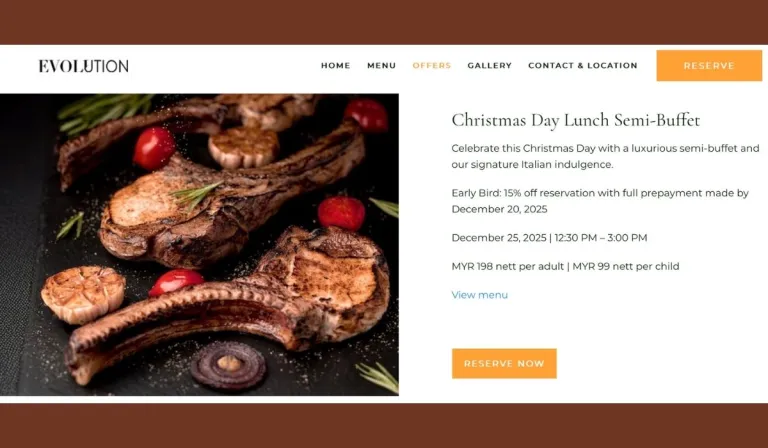
Task: Open the View menu link
Action: coord(480,295)
